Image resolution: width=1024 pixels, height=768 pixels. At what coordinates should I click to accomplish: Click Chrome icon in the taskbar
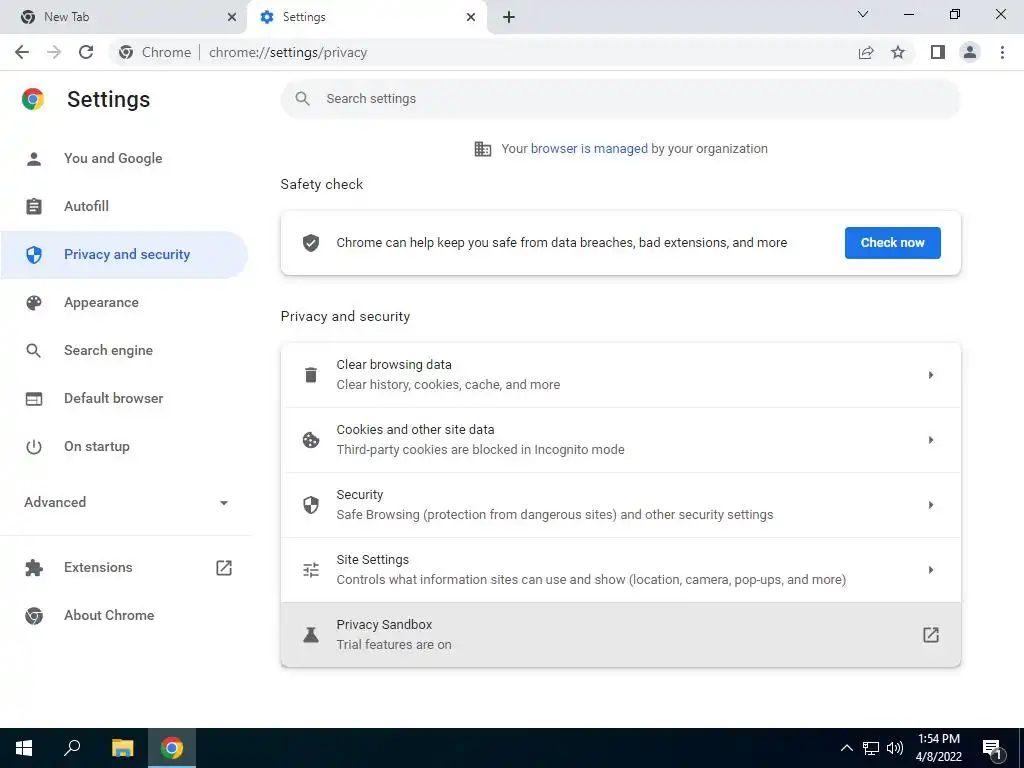pyautogui.click(x=172, y=748)
